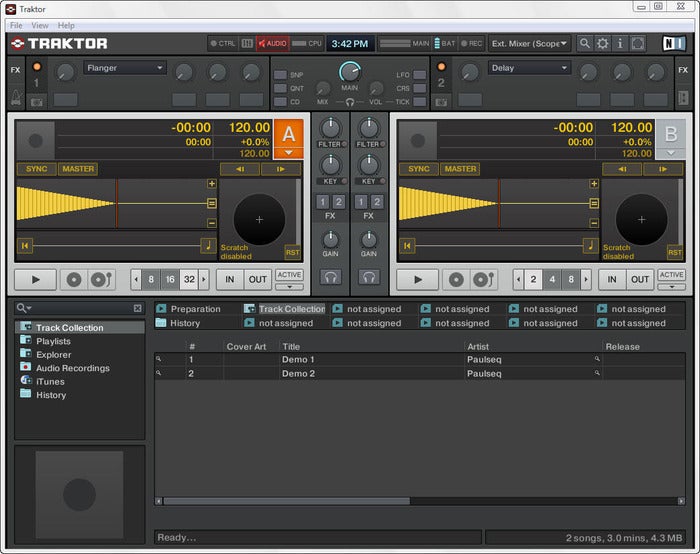The height and width of the screenshot is (554, 700).
Task: Click Deck B headphone cue button
Action: pos(369,277)
